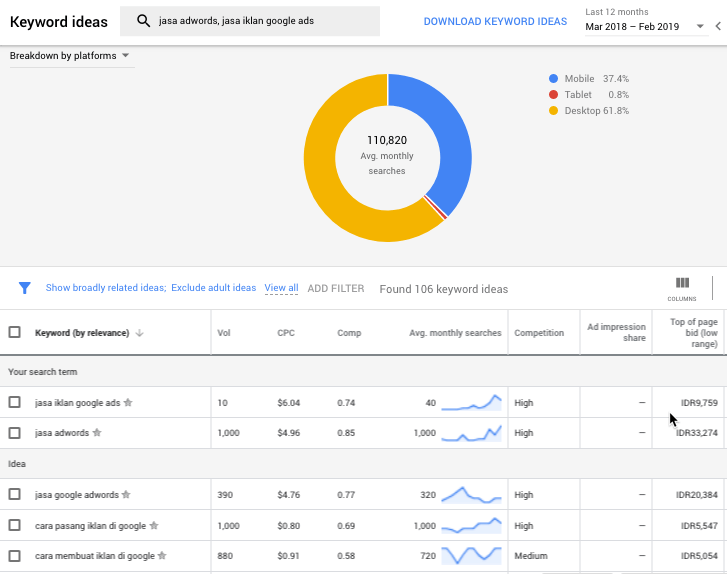The width and height of the screenshot is (727, 574).
Task: Sort by 'Ad impression share' column header
Action: [x=616, y=332]
